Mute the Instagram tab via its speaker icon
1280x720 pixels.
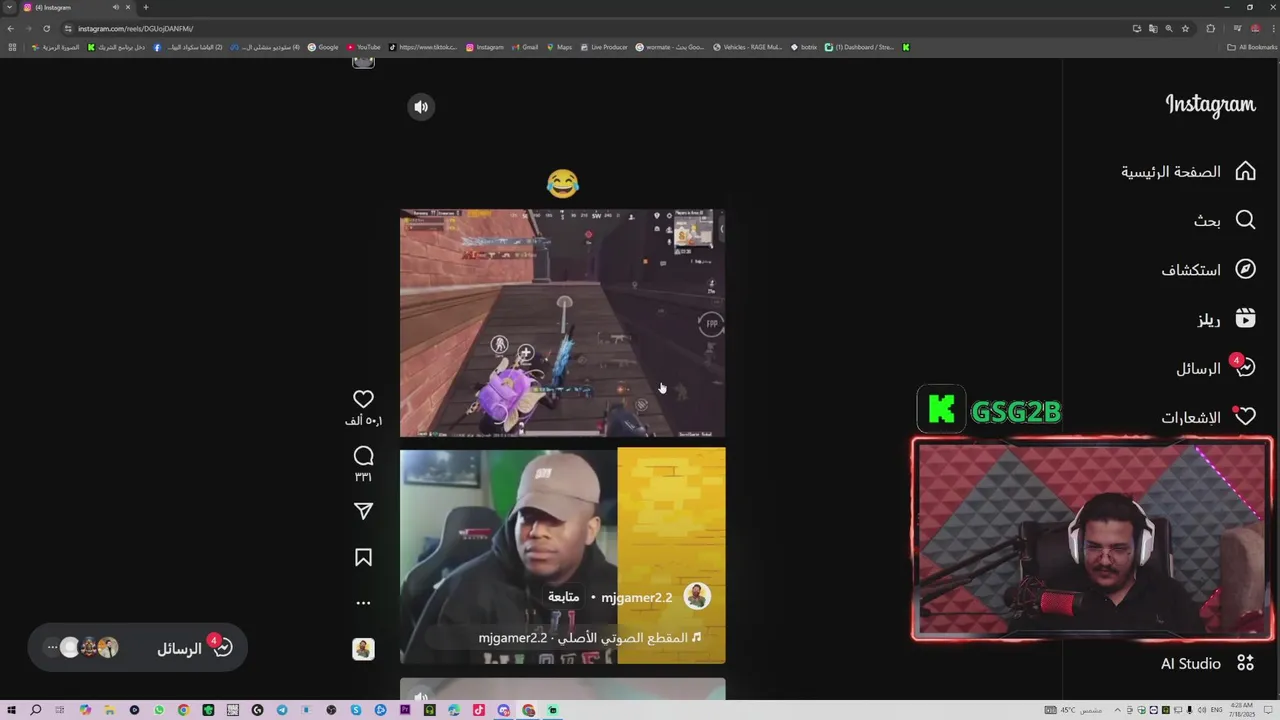[x=116, y=7]
